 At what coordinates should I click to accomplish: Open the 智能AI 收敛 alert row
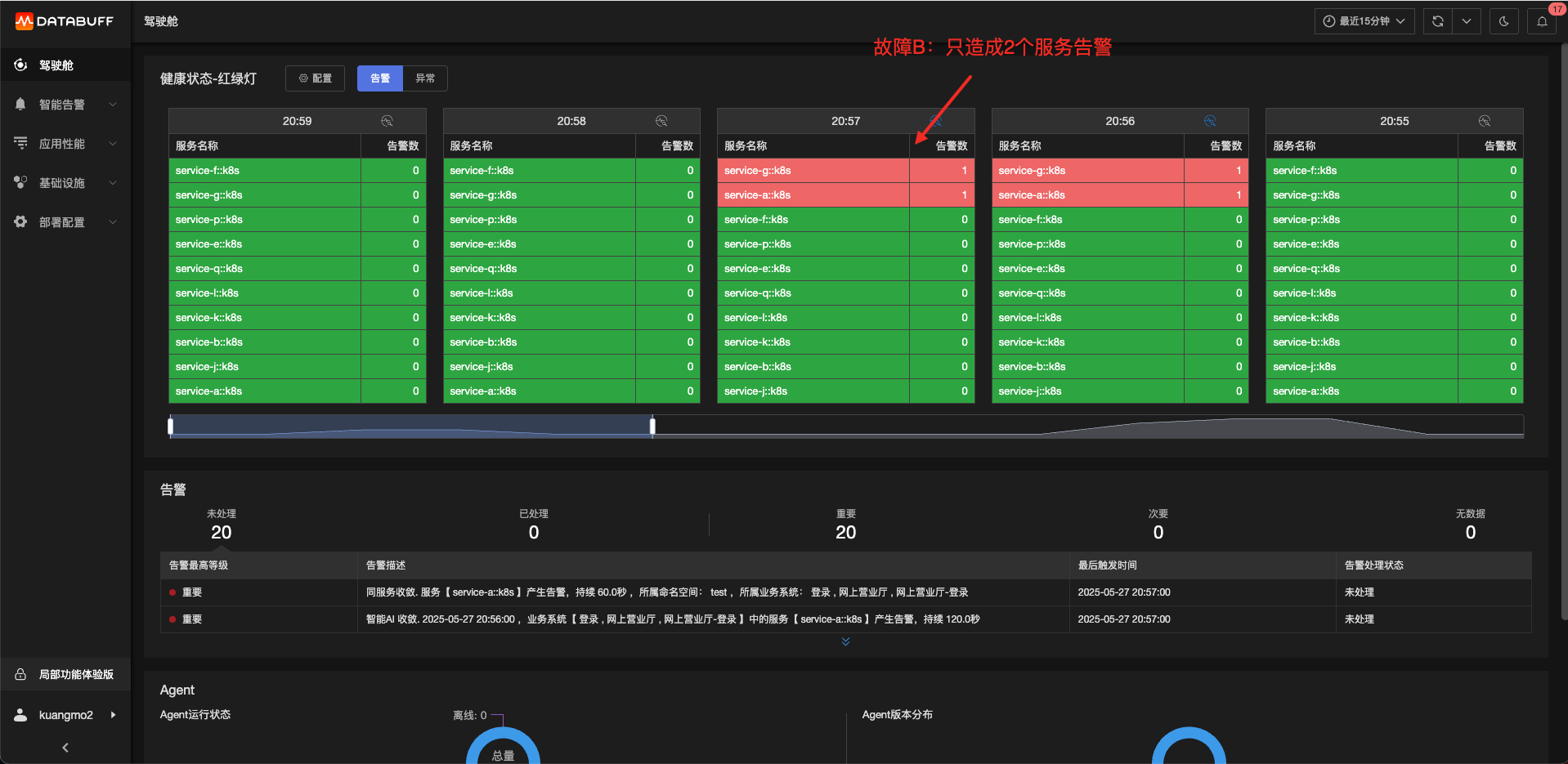click(846, 619)
